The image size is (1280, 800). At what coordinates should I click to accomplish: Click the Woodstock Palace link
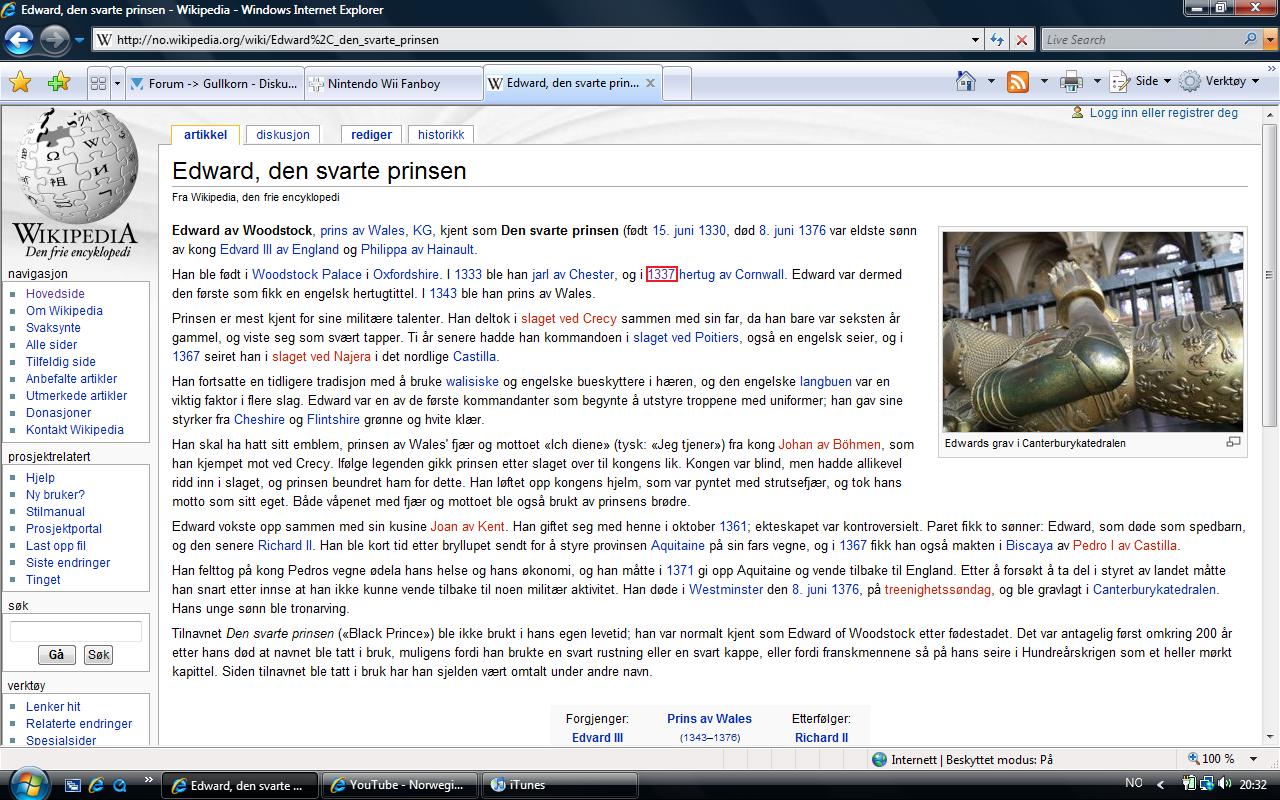(x=307, y=274)
